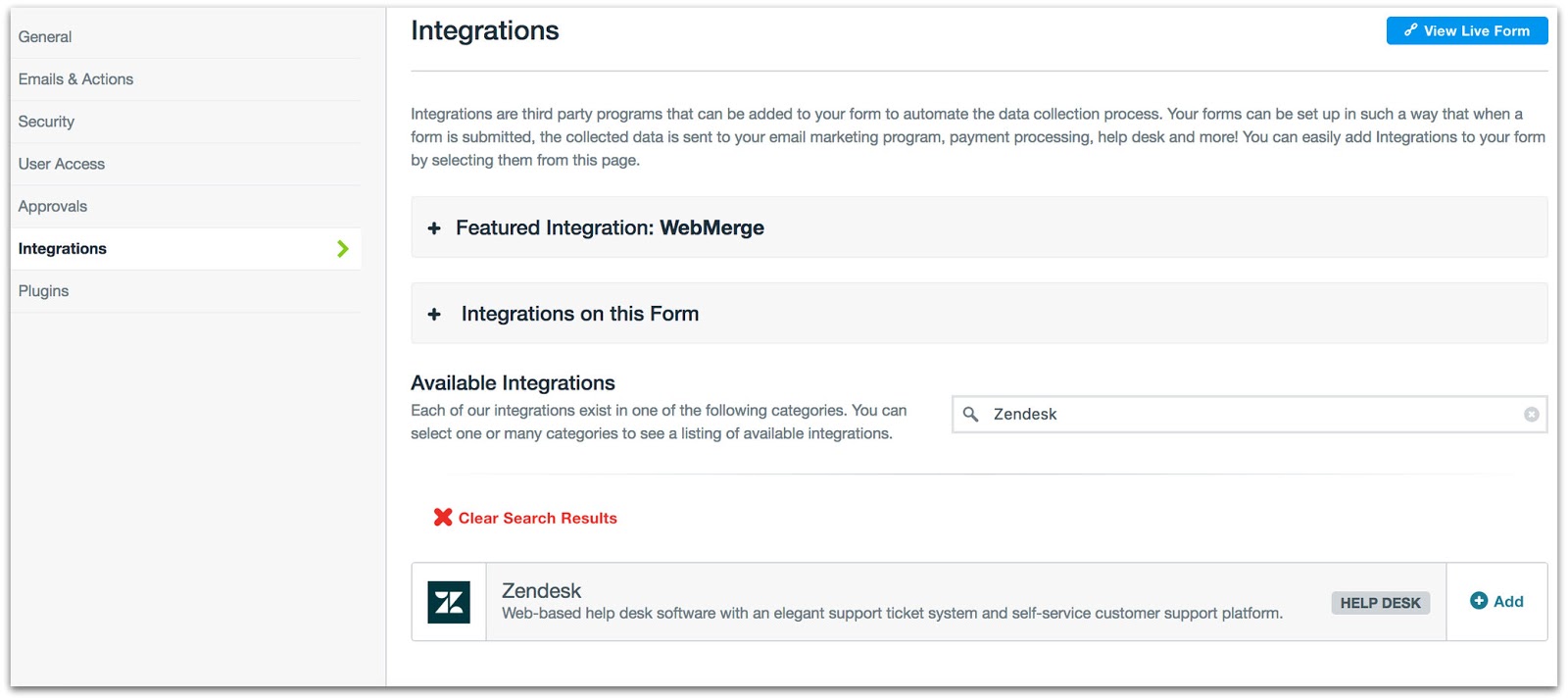
Task: Click the magnifier icon in search box
Action: 970,415
